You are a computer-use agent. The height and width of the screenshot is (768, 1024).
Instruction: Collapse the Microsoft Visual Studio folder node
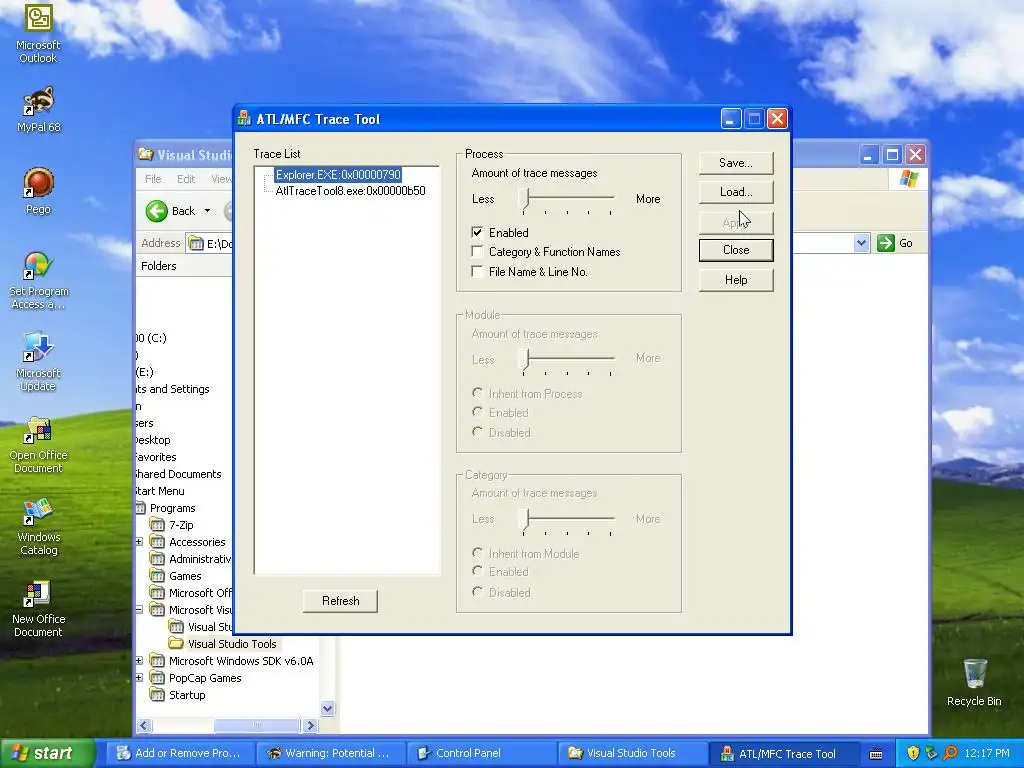[x=139, y=609]
